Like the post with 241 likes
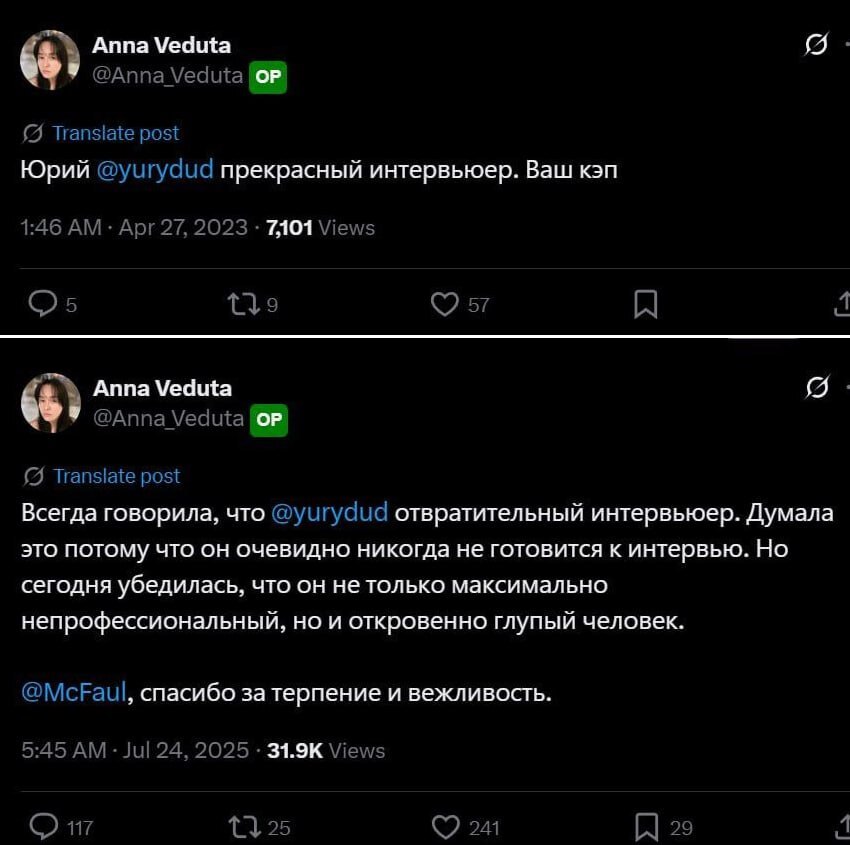850x845 pixels. pyautogui.click(x=445, y=826)
